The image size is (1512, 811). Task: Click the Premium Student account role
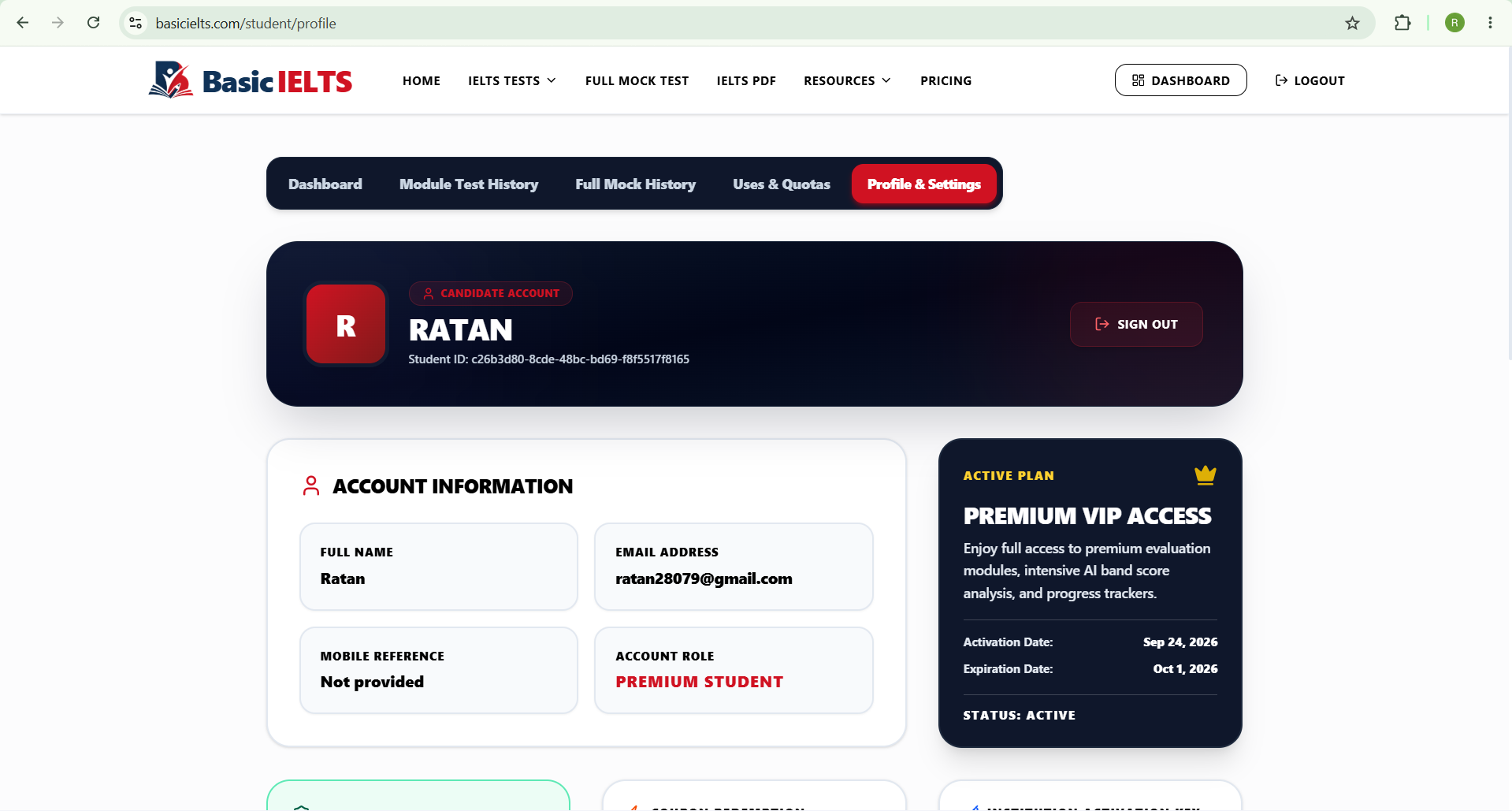click(700, 682)
